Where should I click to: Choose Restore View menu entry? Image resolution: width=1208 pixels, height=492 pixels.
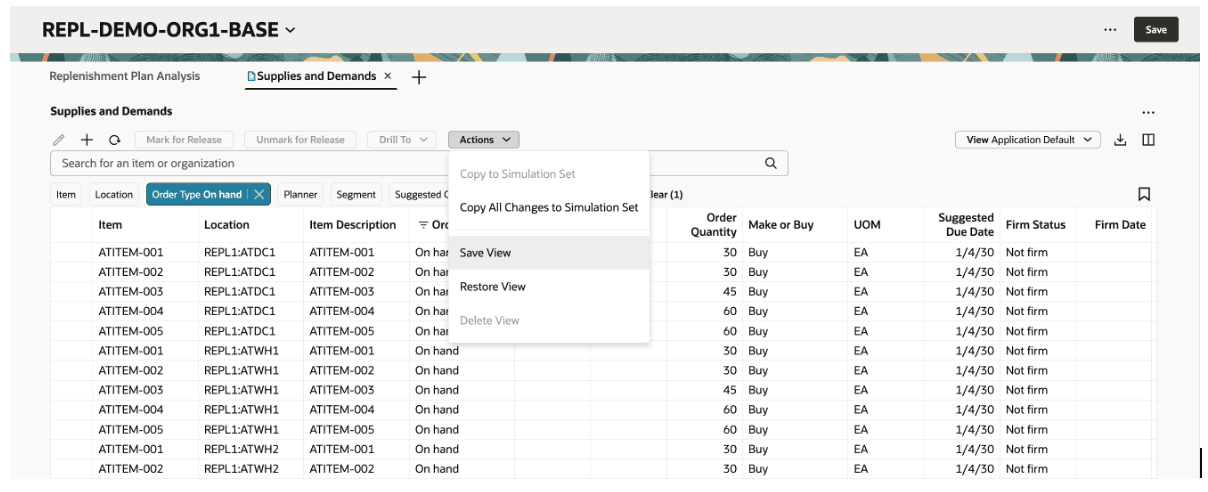click(493, 287)
